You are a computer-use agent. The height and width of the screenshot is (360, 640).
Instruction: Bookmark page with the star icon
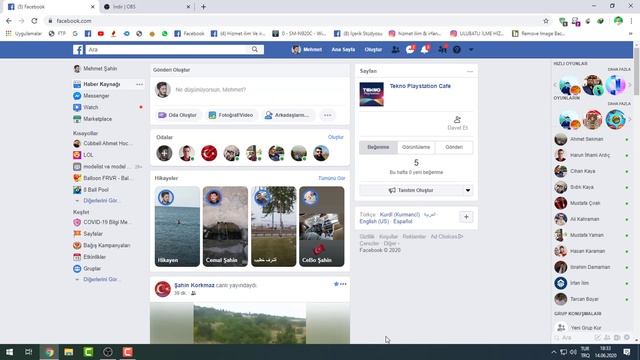click(546, 21)
